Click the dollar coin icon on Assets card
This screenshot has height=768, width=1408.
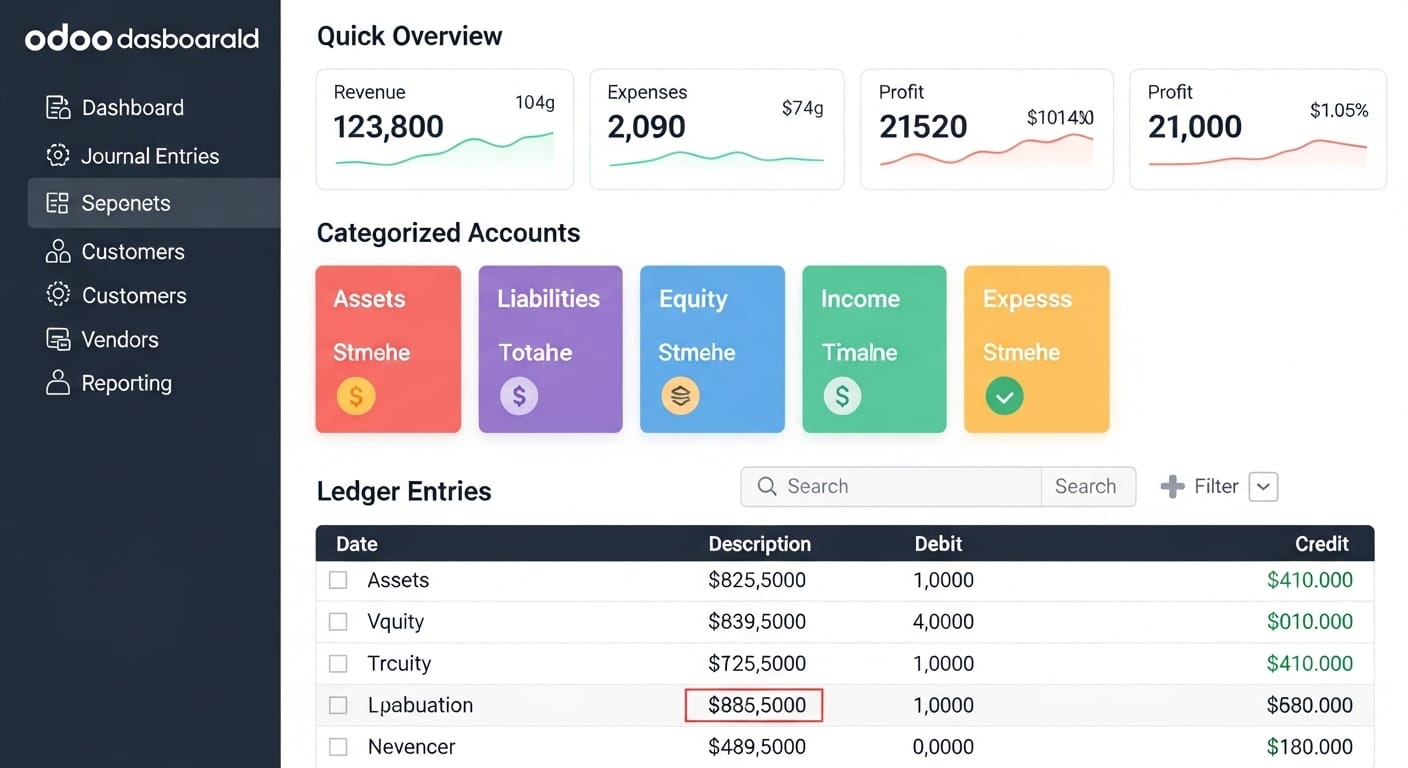pos(356,396)
